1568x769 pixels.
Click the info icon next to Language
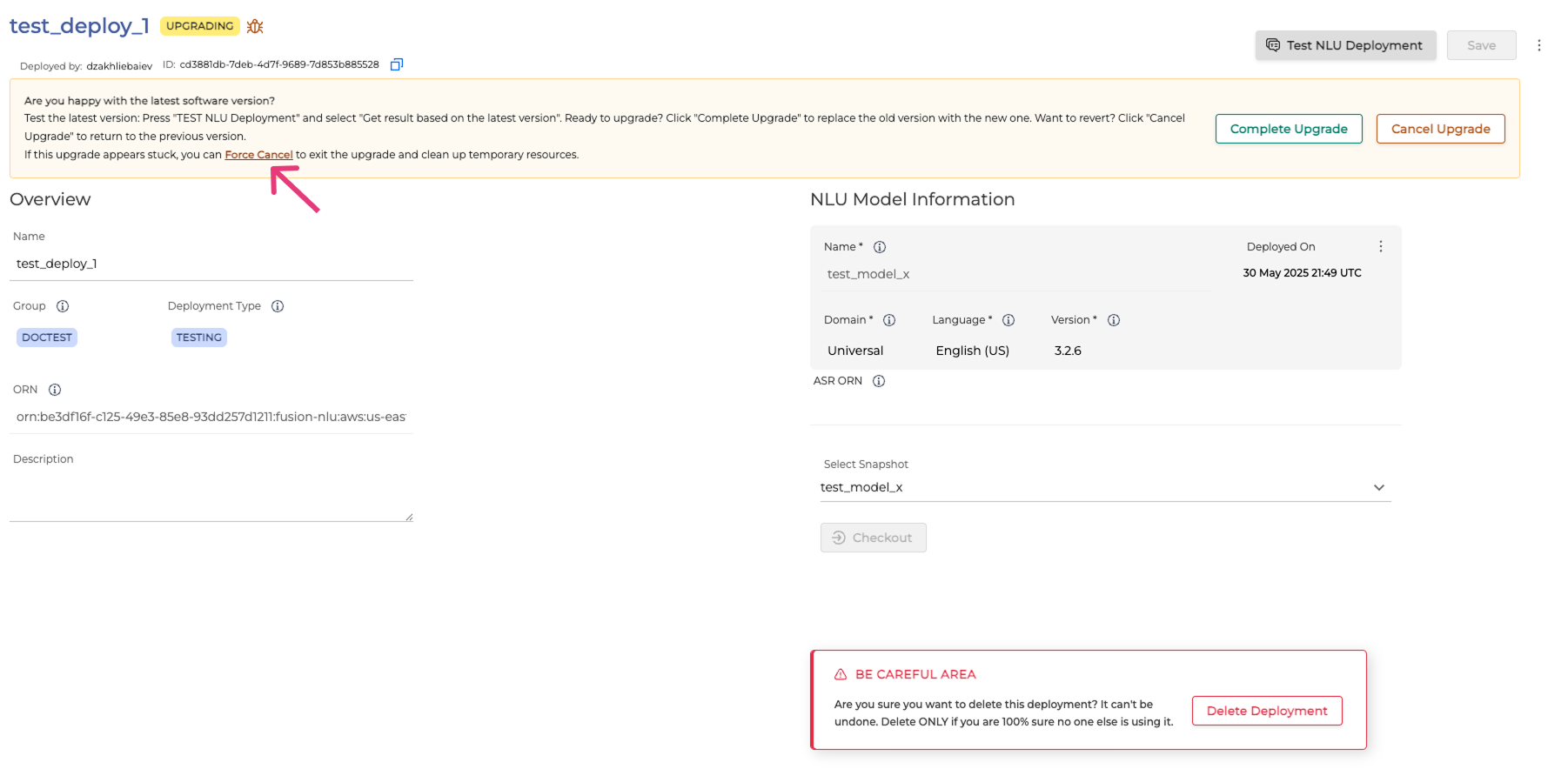coord(1008,320)
